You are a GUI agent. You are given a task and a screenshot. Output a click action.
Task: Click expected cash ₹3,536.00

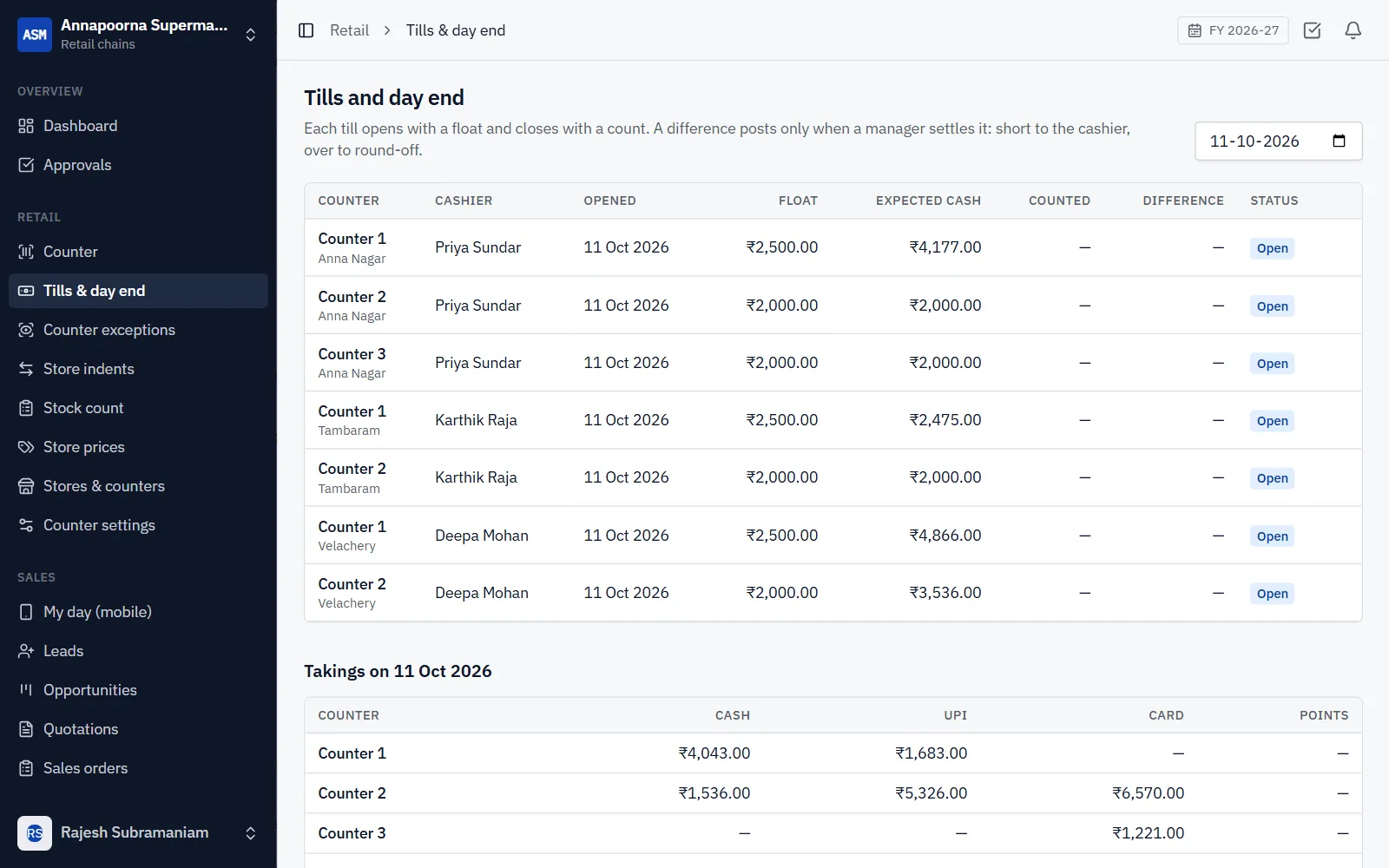(945, 593)
